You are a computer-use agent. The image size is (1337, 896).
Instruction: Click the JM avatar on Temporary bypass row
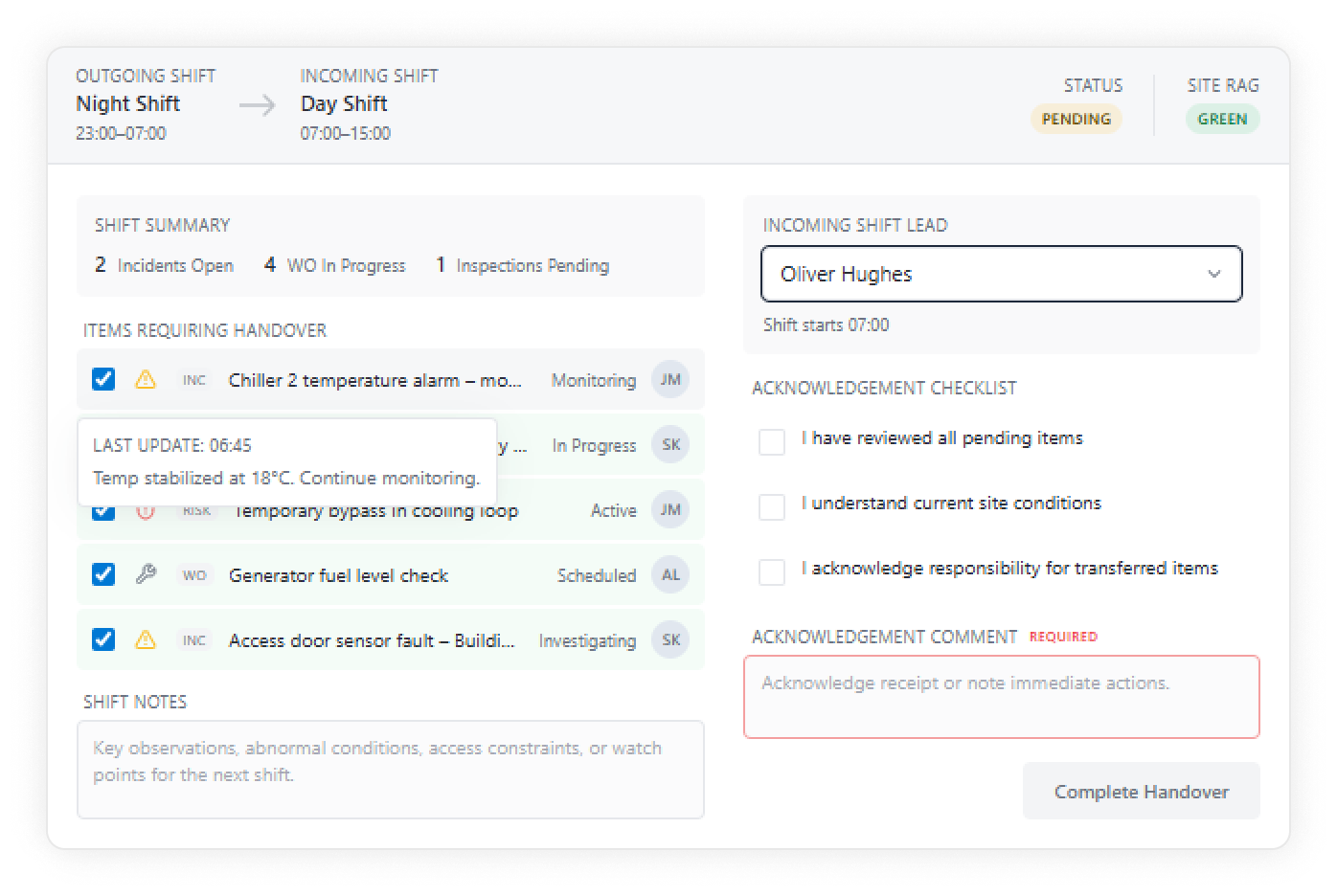tap(670, 510)
